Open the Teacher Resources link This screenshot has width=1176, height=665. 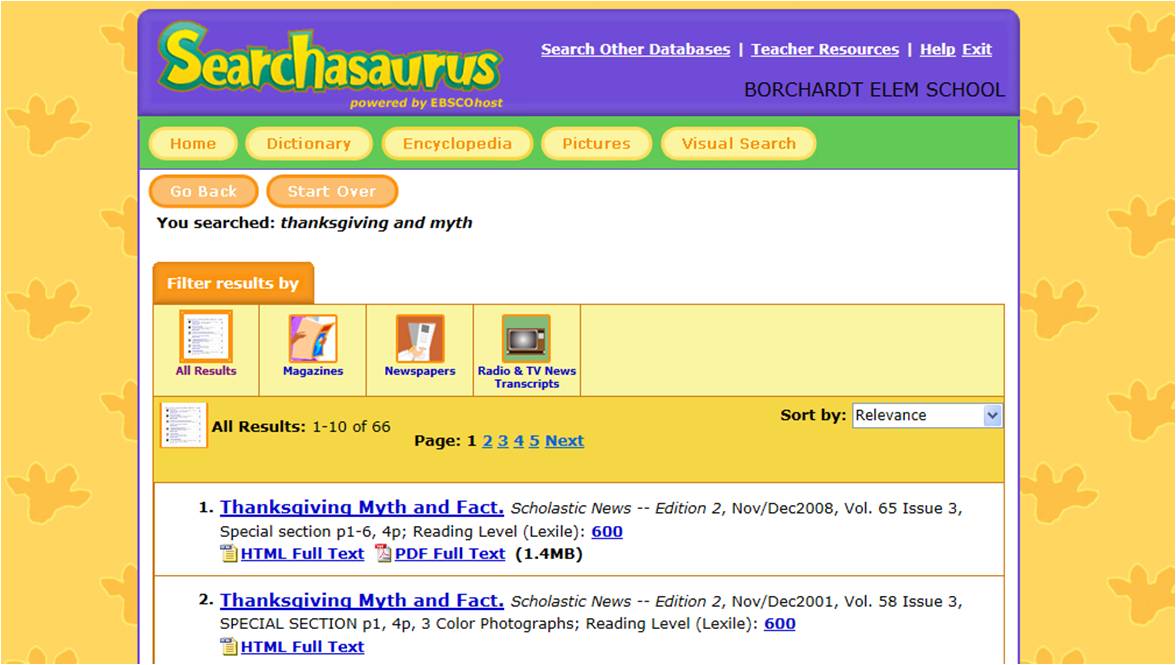(825, 49)
